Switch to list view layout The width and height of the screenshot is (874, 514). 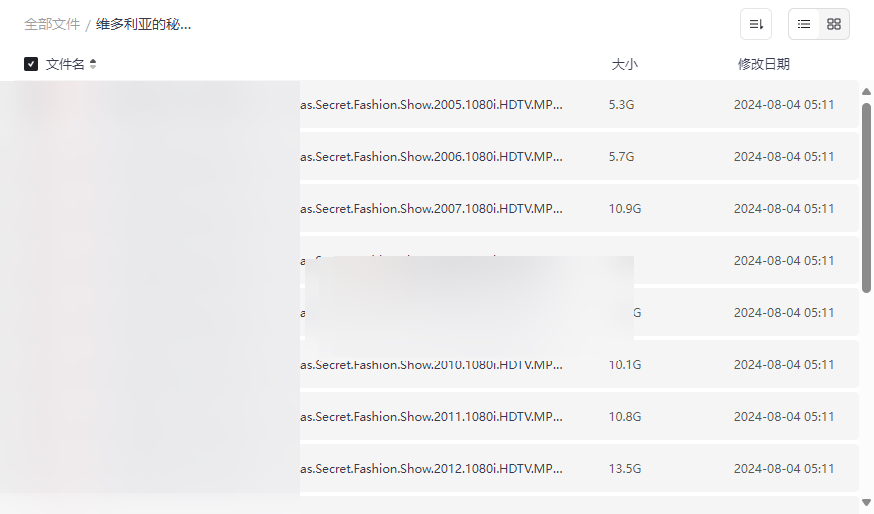(804, 24)
